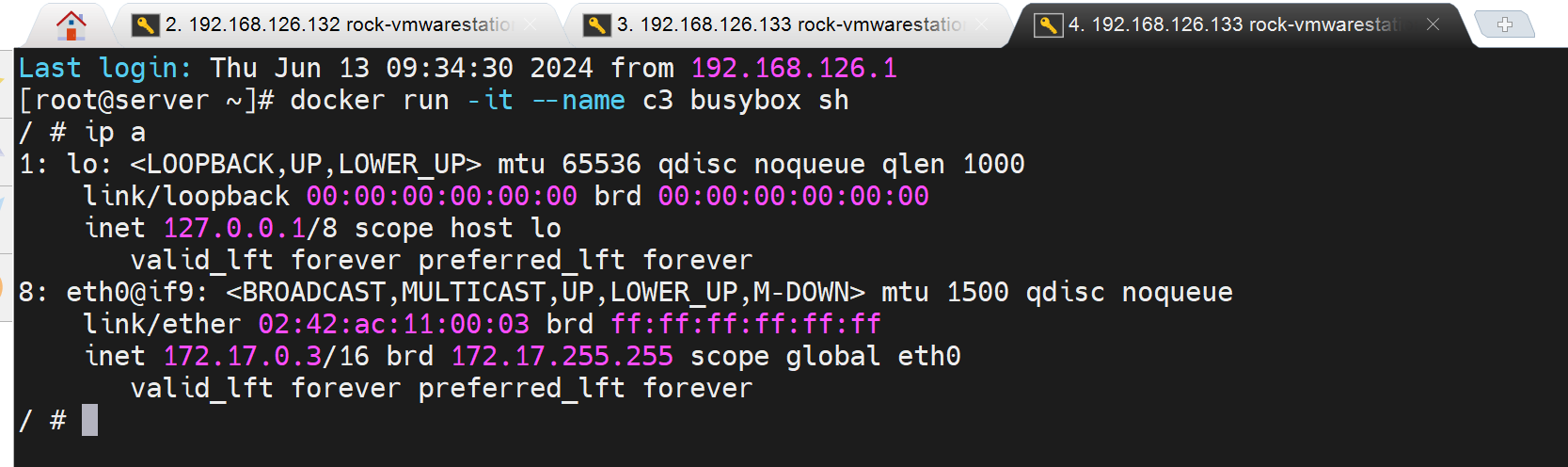1568x467 pixels.
Task: Click the loopback address 127.0.0.1
Action: (234, 228)
